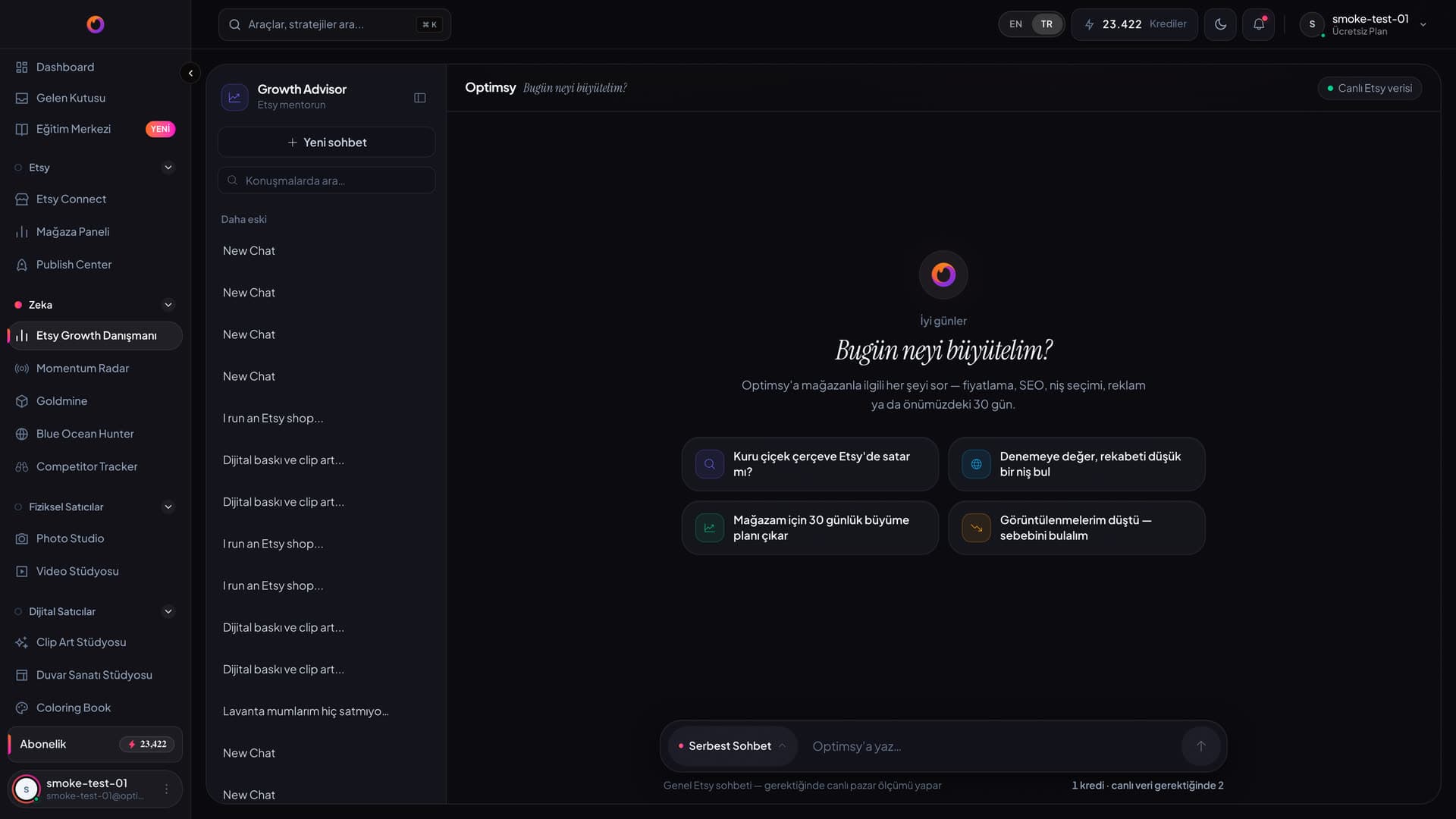Open Publish Center rocket icon
1456x819 pixels.
pyautogui.click(x=22, y=265)
